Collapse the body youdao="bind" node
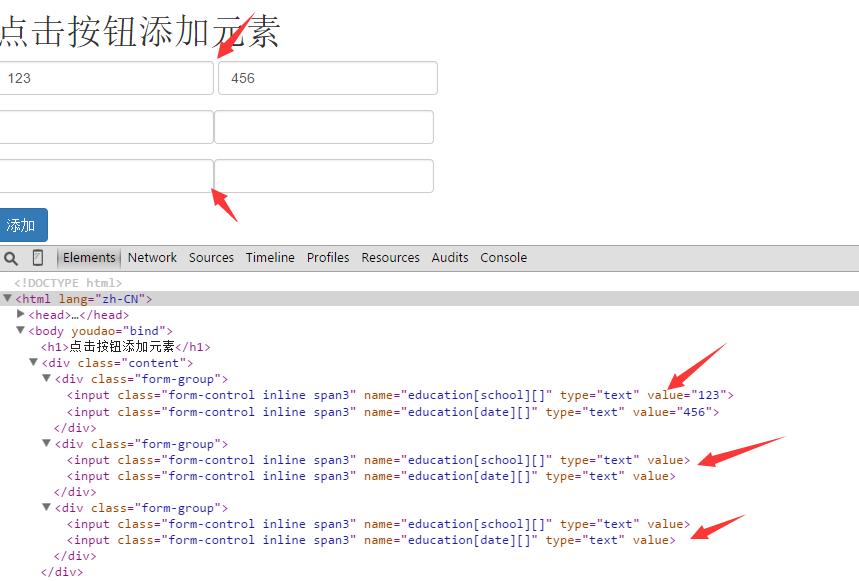Viewport: 859px width, 581px height. pos(20,330)
